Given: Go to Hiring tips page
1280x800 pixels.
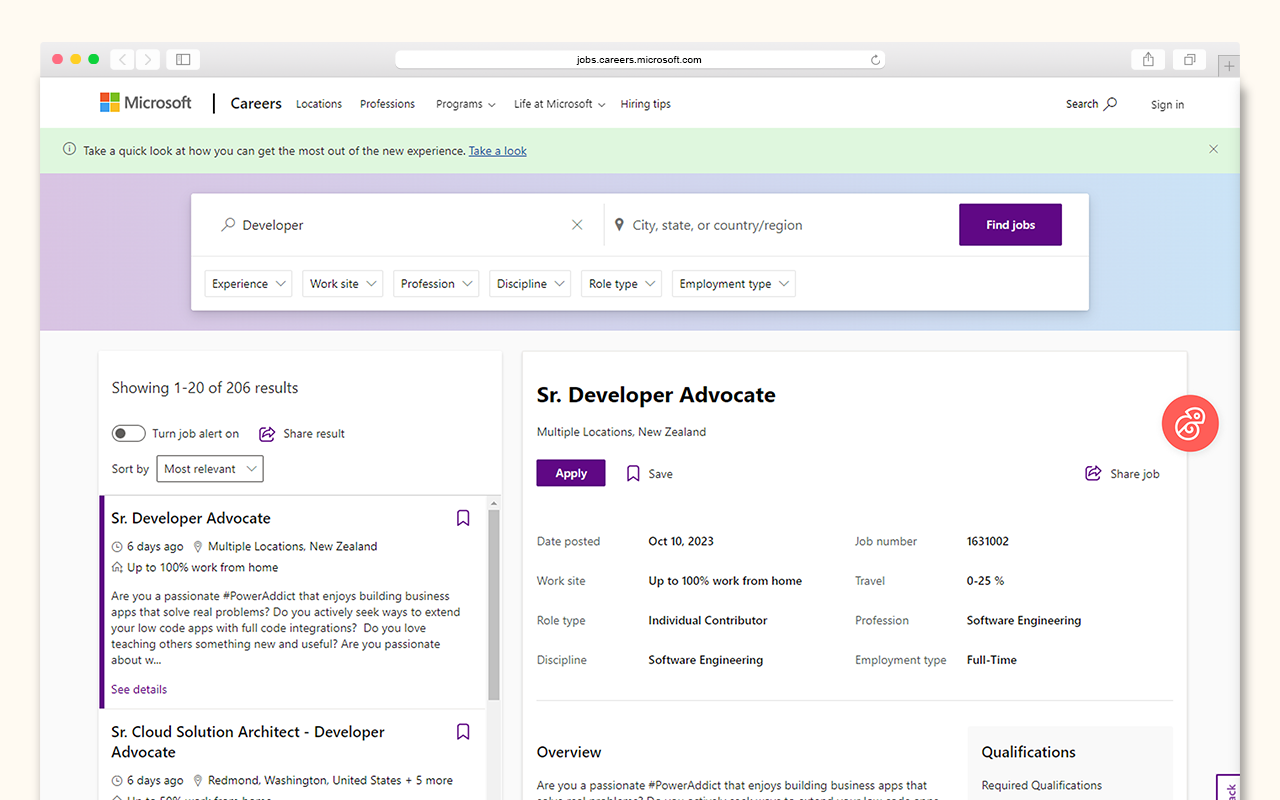Looking at the screenshot, I should [x=645, y=104].
